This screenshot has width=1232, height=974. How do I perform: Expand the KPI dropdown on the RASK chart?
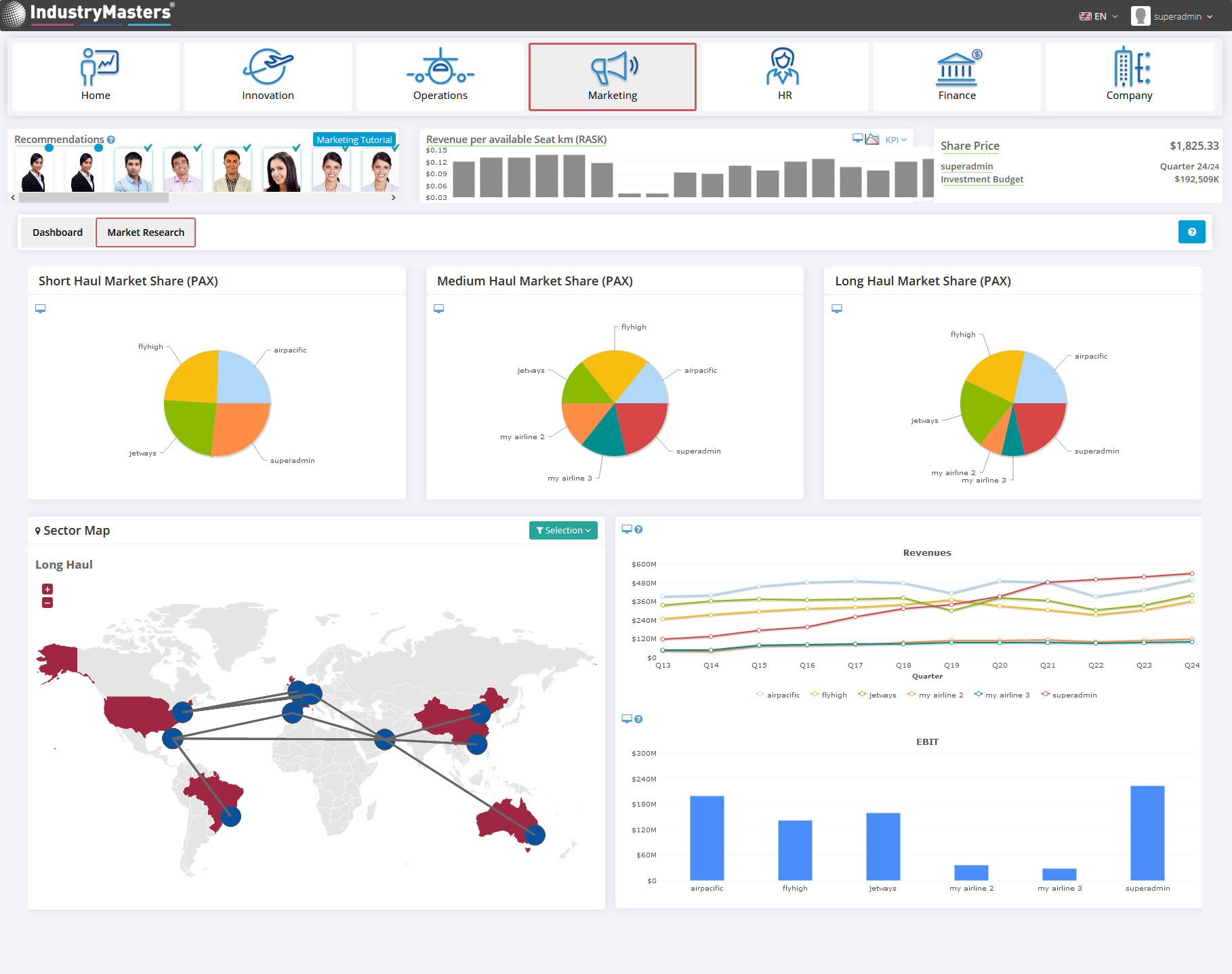coord(895,140)
